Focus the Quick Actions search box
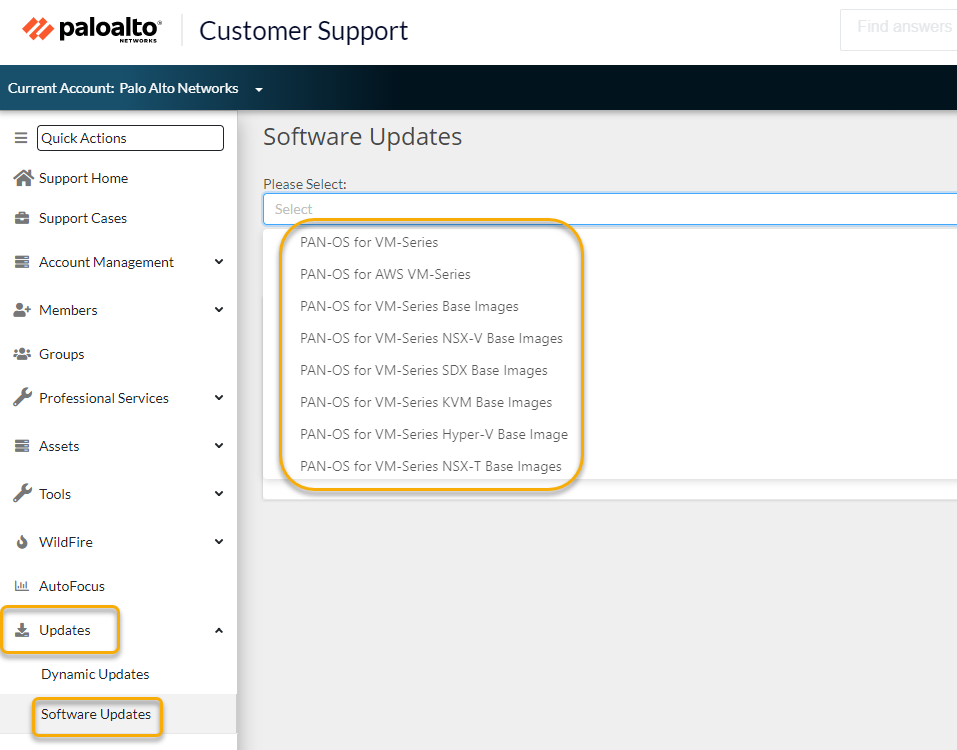Viewport: 957px width, 750px height. coord(130,138)
